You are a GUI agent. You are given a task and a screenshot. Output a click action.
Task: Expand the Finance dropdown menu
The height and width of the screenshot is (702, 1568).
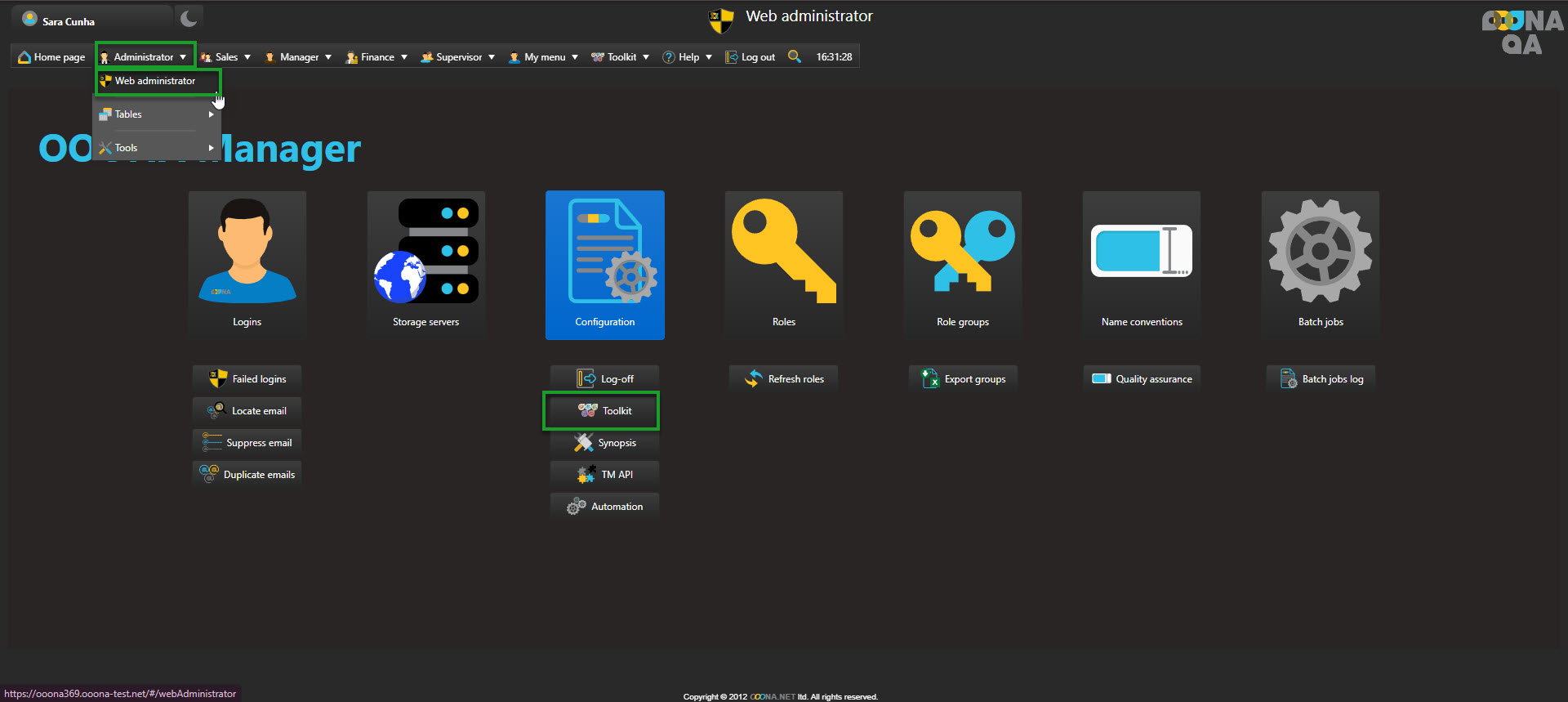pyautogui.click(x=376, y=57)
